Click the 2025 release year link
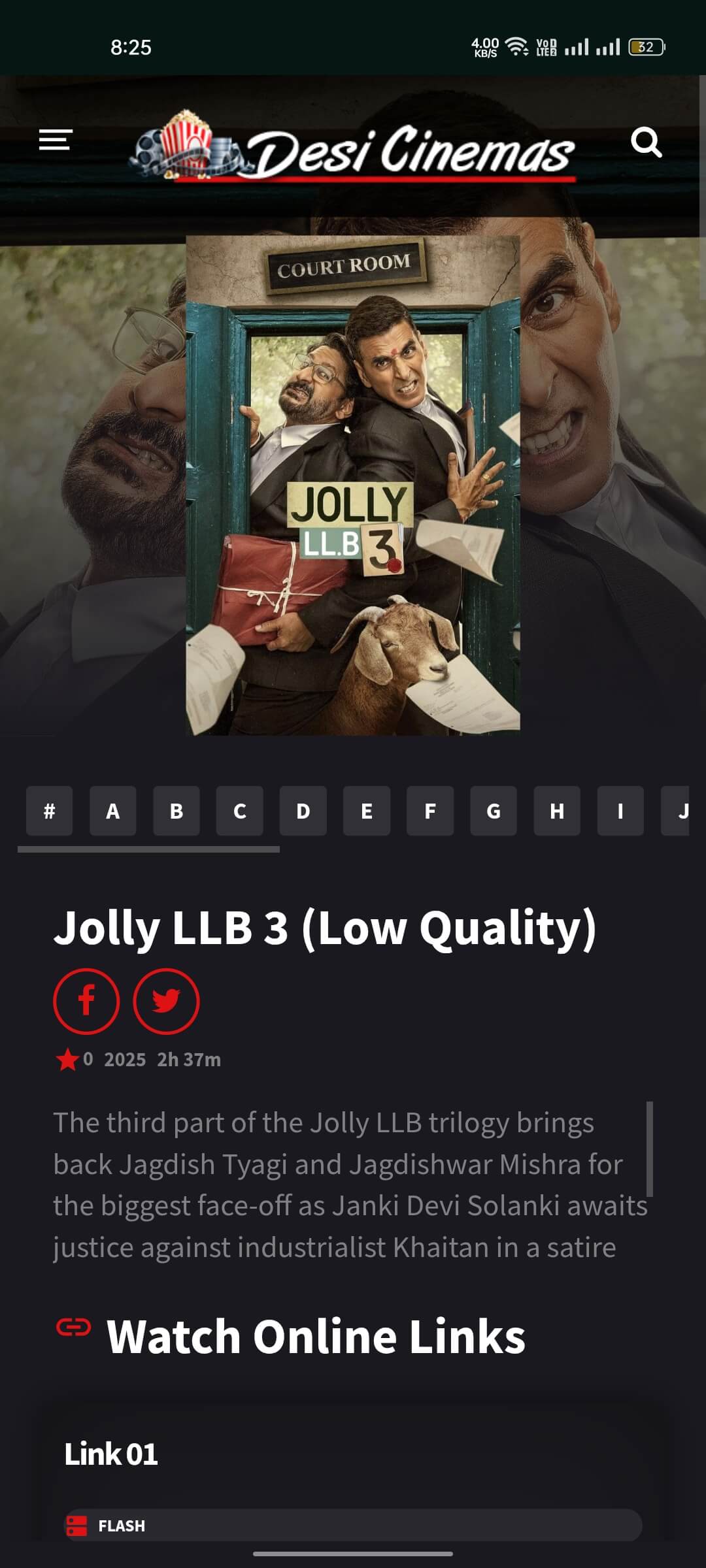This screenshot has height=1568, width=706. point(125,1059)
